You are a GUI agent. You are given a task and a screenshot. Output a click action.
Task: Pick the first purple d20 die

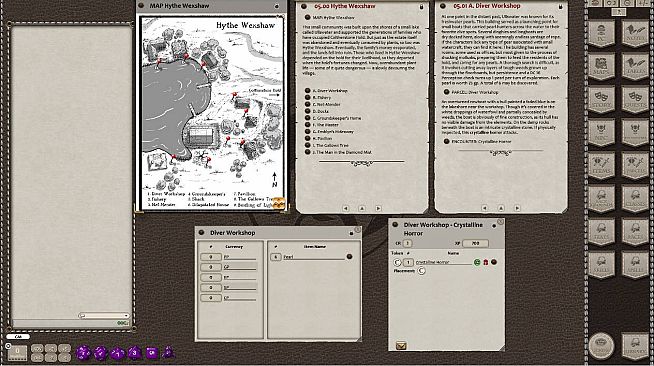point(83,353)
